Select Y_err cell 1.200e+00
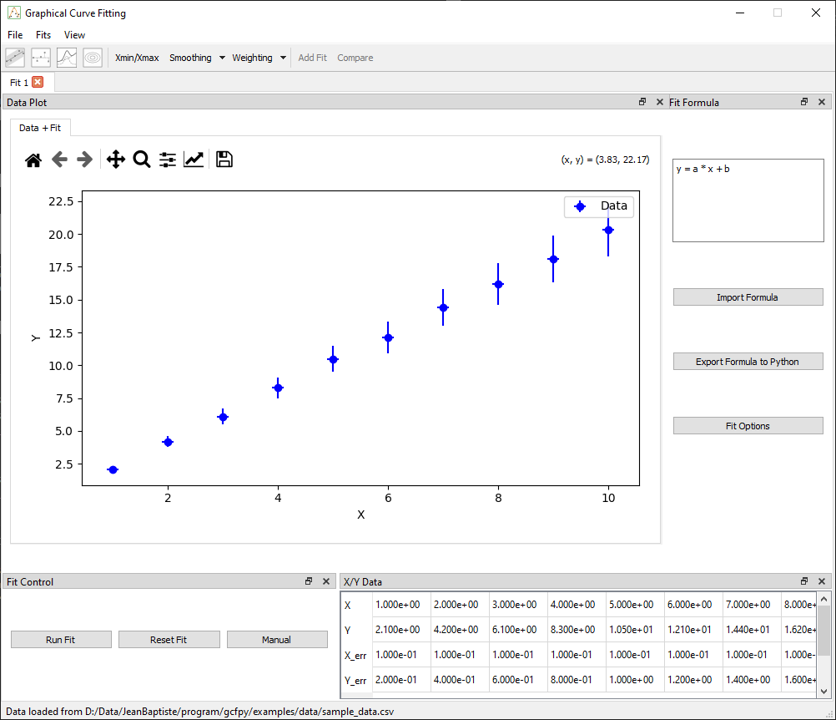Screen dimensions: 836x720 (693, 680)
